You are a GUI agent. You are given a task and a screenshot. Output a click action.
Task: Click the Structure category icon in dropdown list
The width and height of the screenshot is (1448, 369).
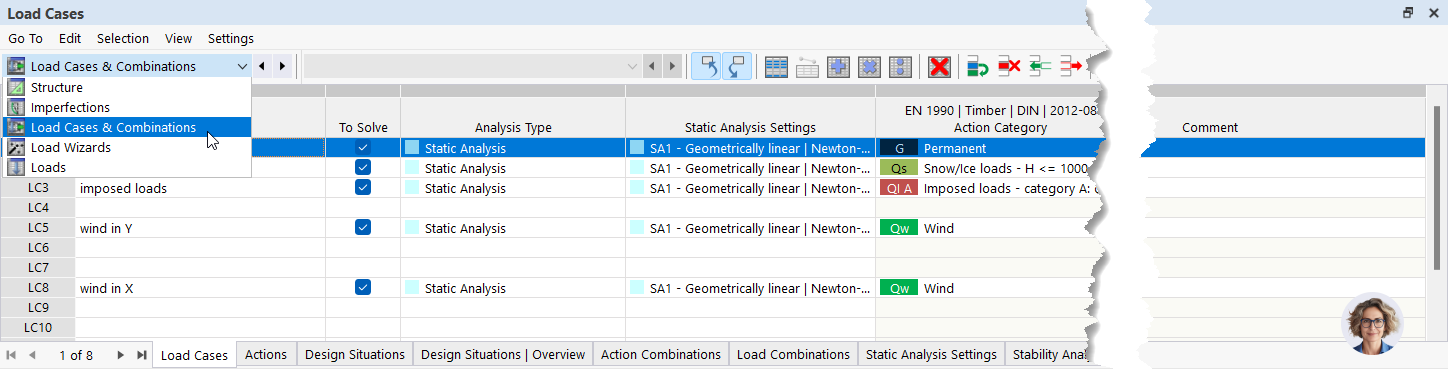click(16, 88)
